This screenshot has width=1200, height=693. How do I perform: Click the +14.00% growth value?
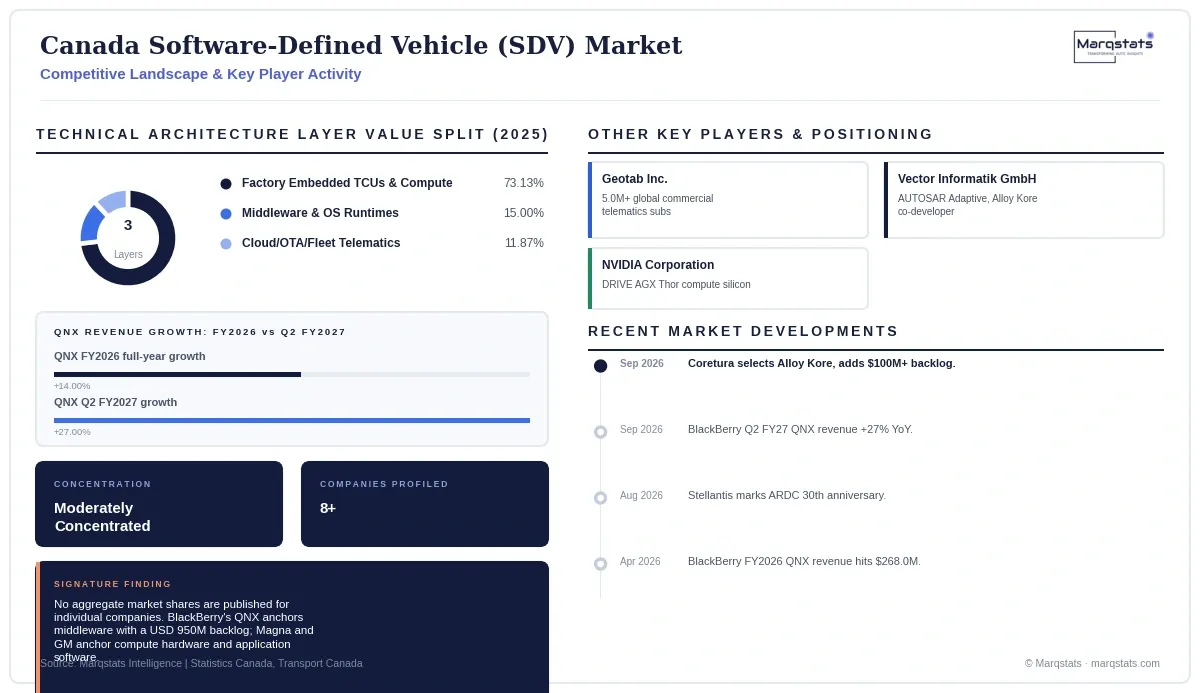(72, 386)
